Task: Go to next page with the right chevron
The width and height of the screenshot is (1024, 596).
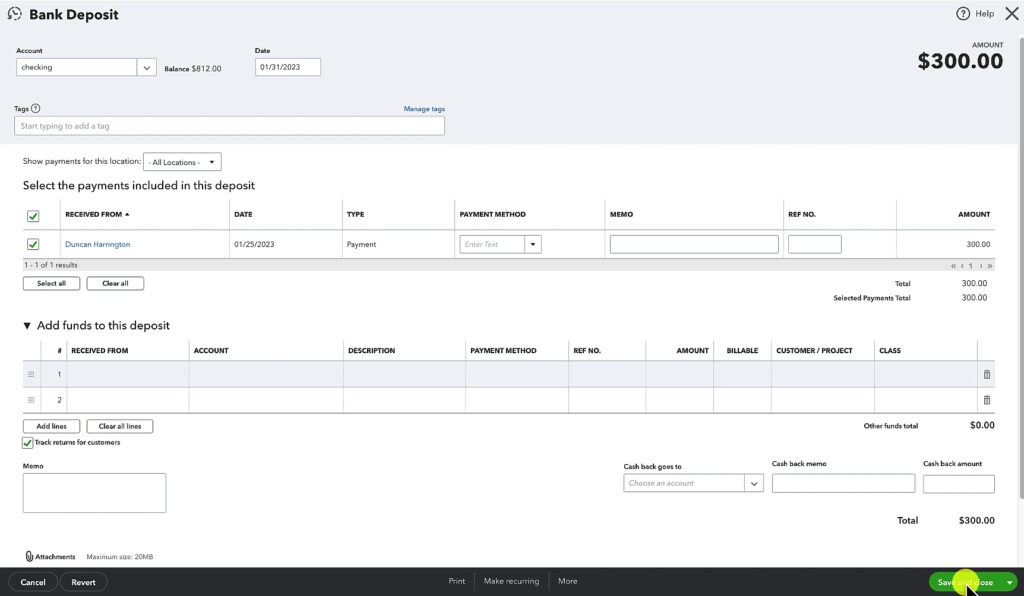Action: click(981, 266)
